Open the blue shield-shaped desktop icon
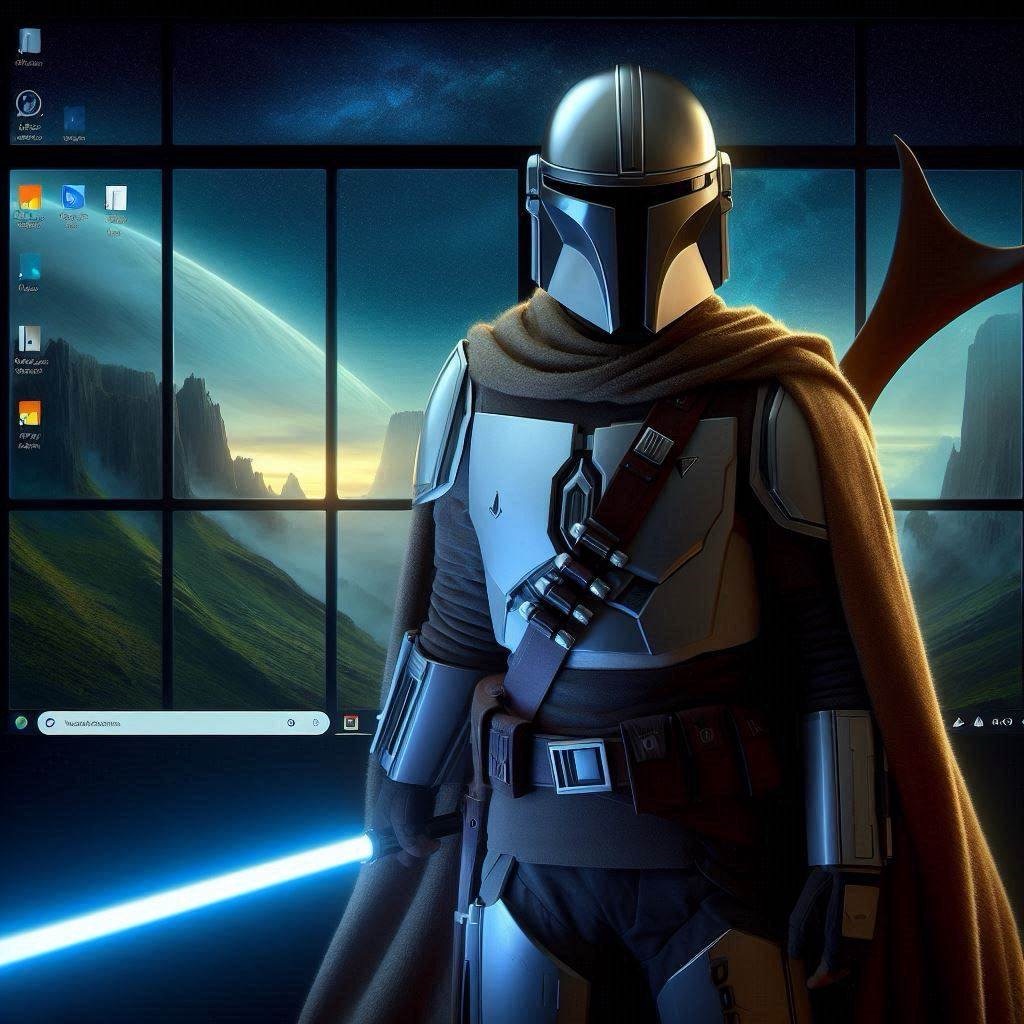The image size is (1024, 1024). [x=73, y=197]
